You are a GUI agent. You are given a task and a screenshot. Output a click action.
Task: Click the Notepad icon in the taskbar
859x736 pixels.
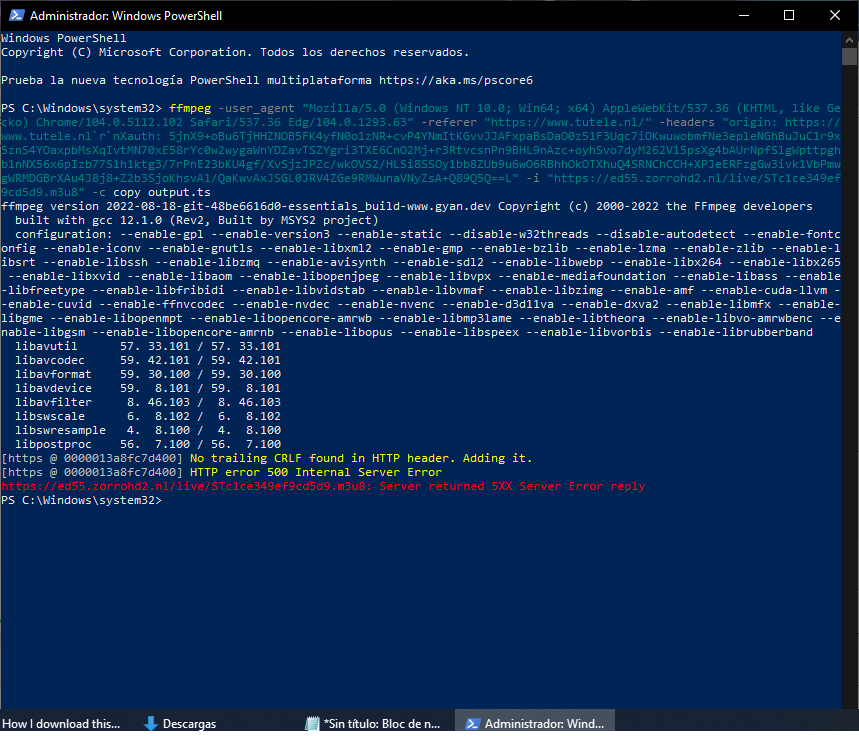pyautogui.click(x=312, y=723)
